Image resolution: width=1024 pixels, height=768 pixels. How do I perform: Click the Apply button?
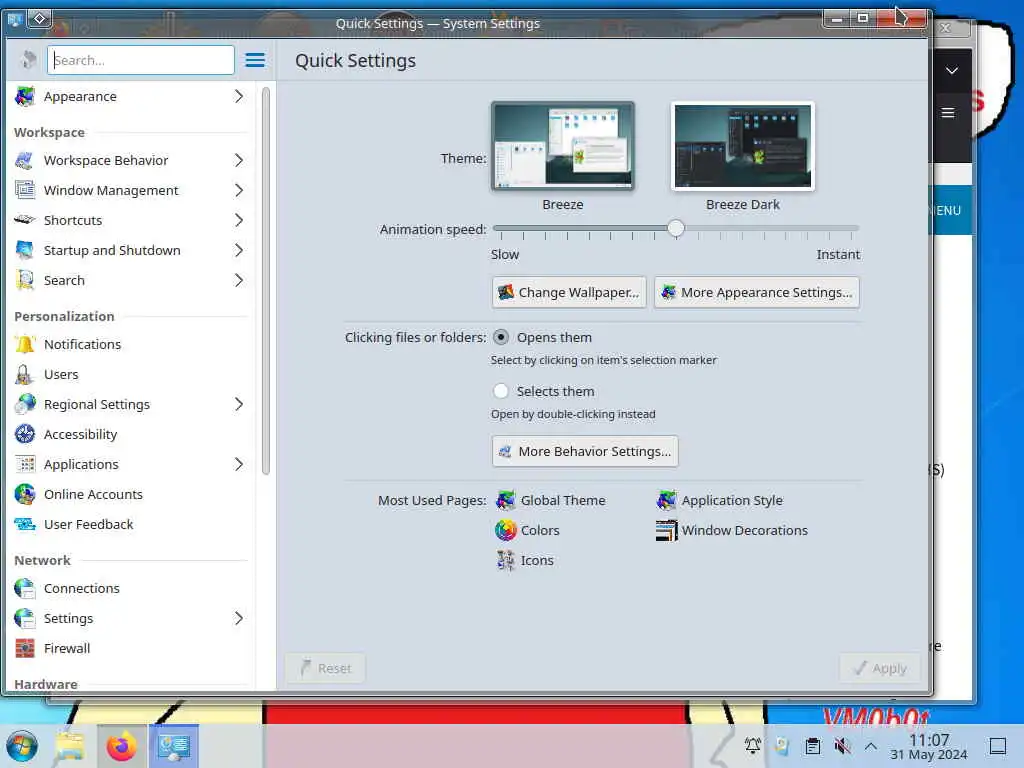pyautogui.click(x=880, y=668)
